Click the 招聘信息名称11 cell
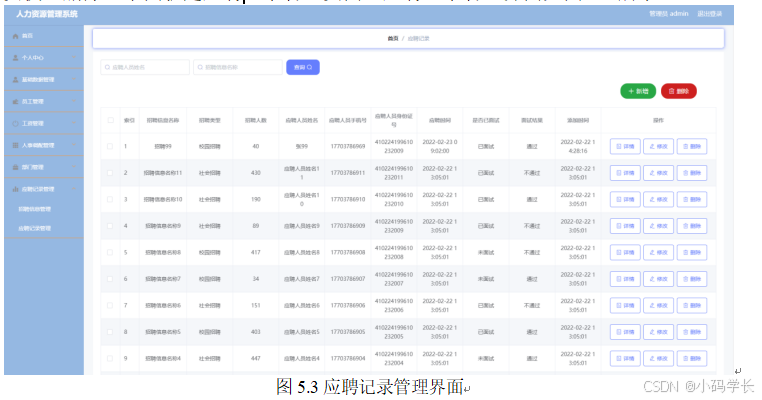Viewport: 762px width, 400px height. point(163,173)
